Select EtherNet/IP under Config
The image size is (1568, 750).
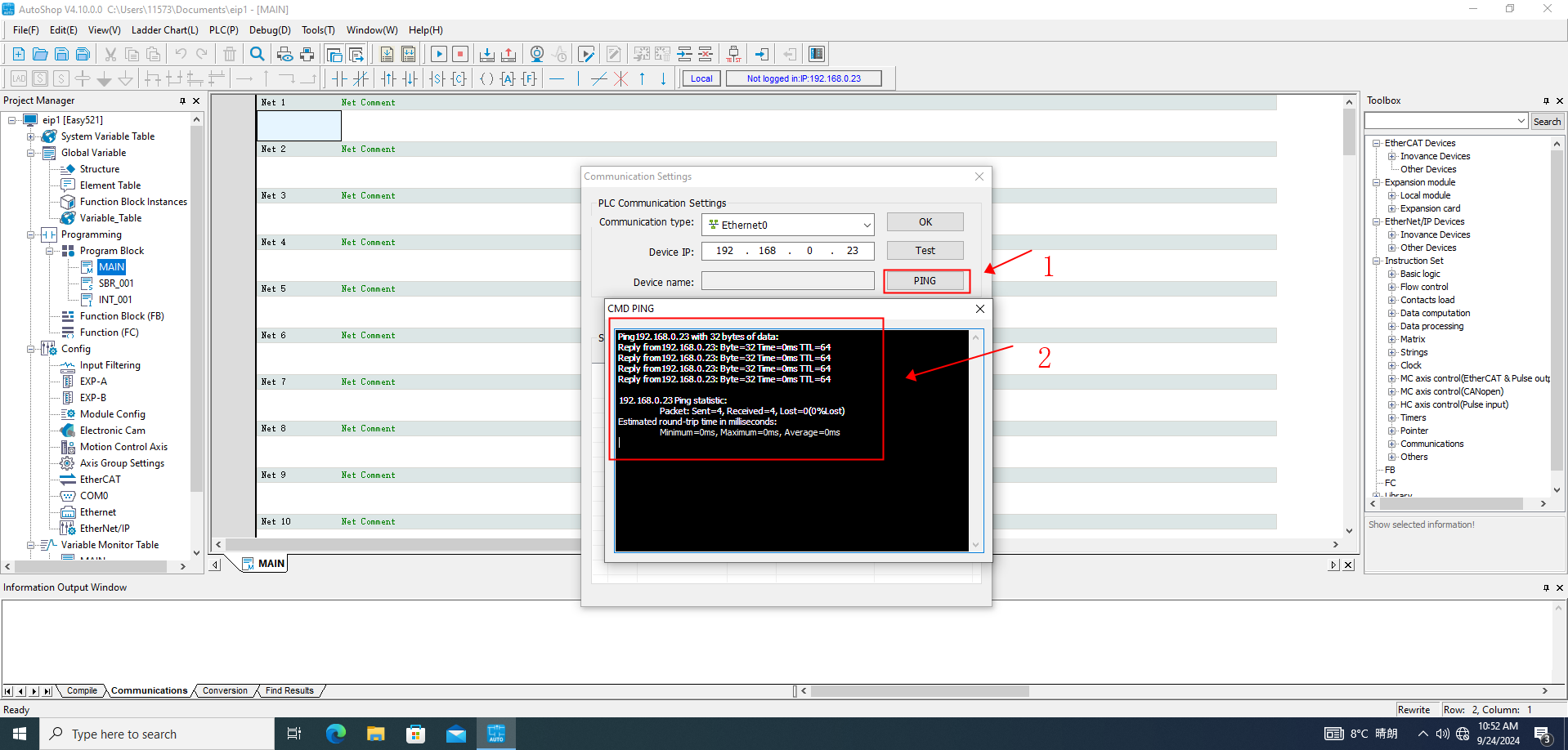(105, 529)
